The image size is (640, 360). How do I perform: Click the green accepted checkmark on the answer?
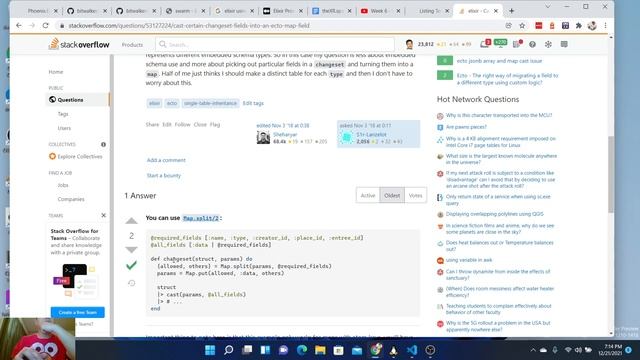click(x=131, y=266)
